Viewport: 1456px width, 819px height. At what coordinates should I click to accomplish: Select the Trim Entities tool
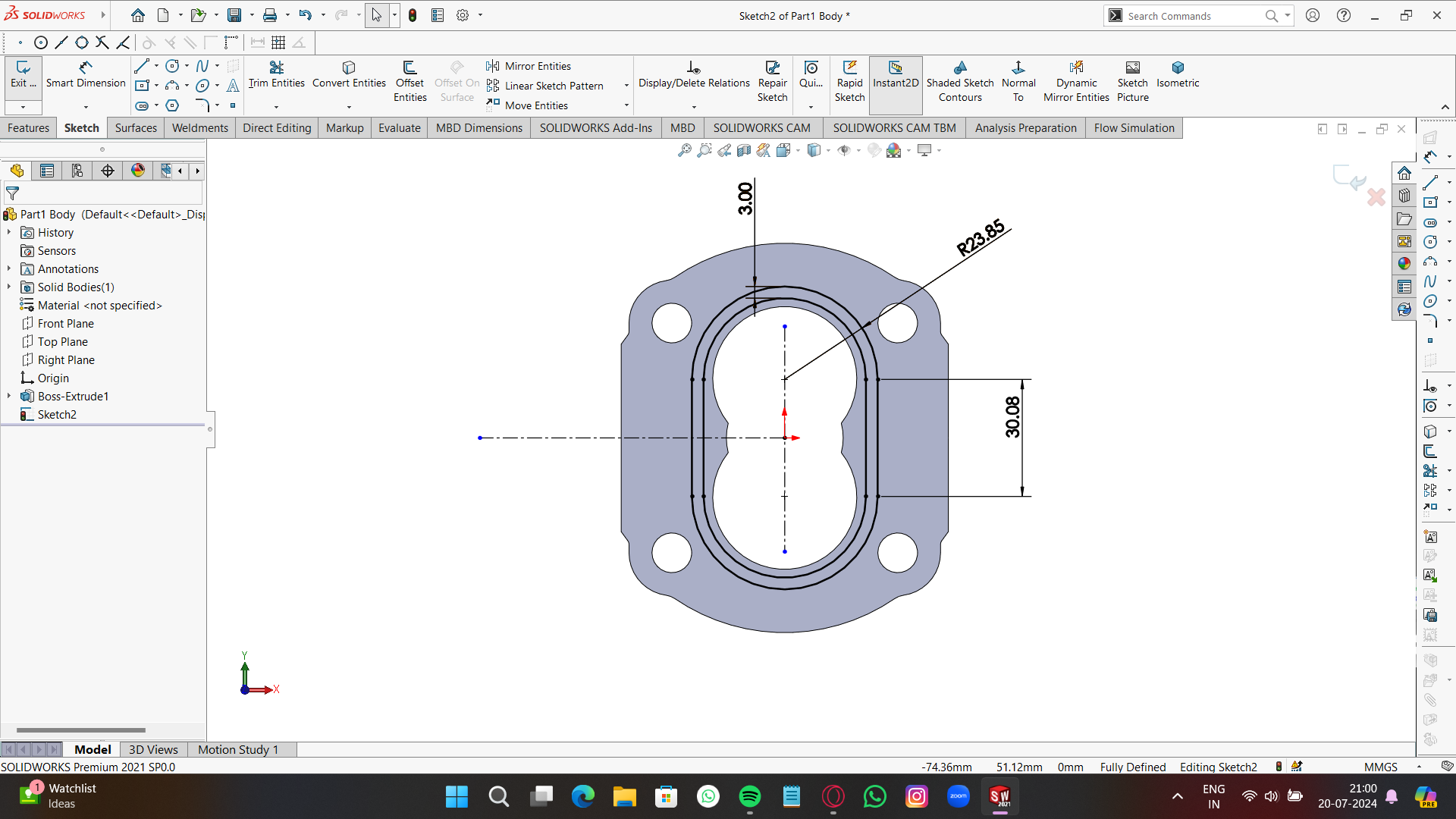click(x=276, y=74)
